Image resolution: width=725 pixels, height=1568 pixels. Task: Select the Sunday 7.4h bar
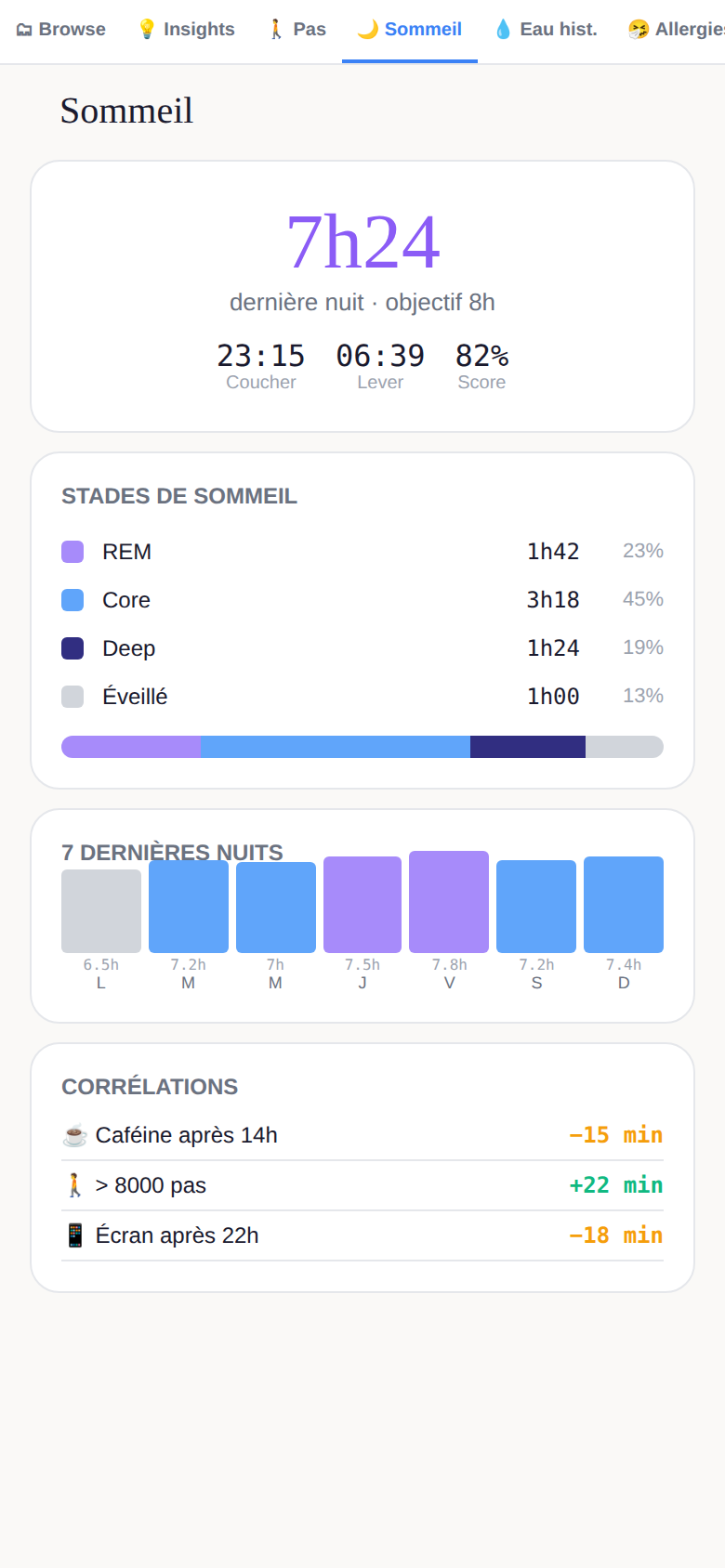click(624, 905)
